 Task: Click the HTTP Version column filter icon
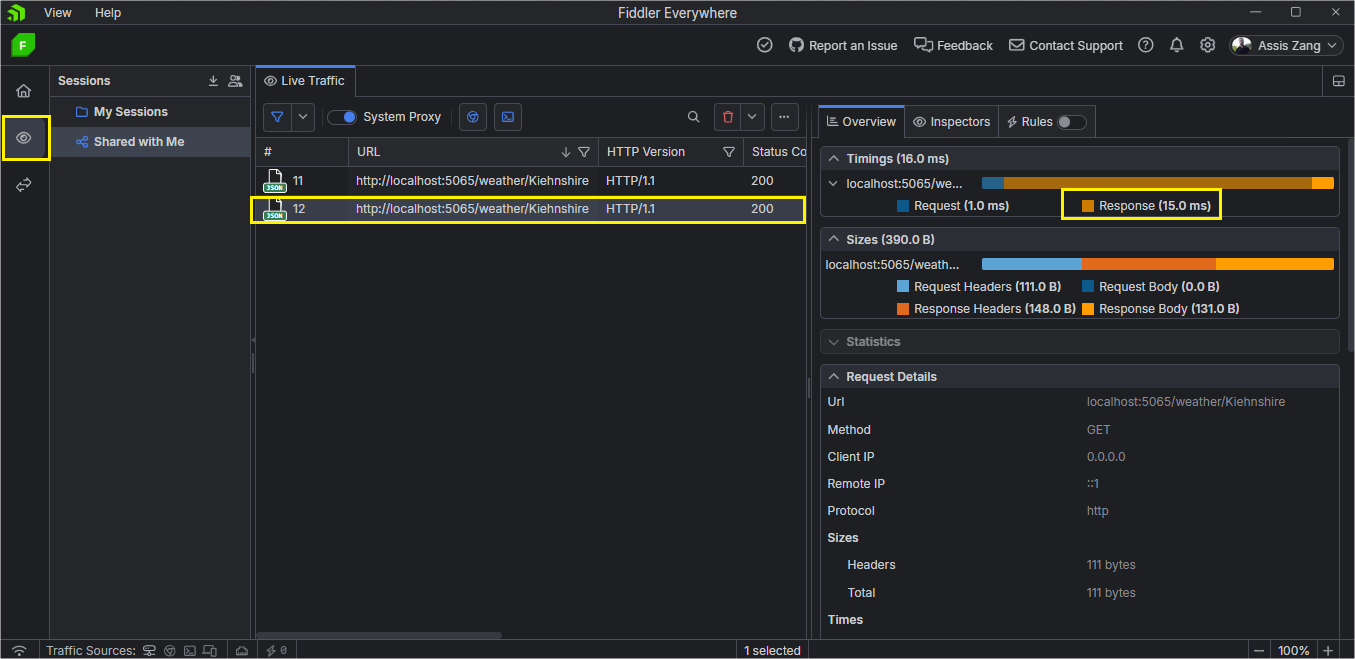[729, 152]
